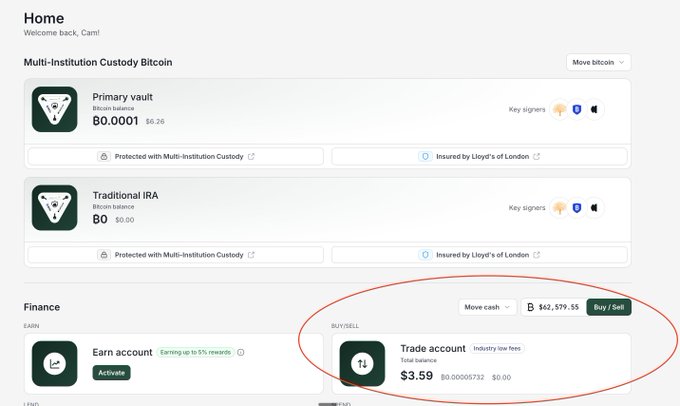Open Traditional IRA Multi-Institution Custody protection link
This screenshot has width=680, height=406.
176,255
